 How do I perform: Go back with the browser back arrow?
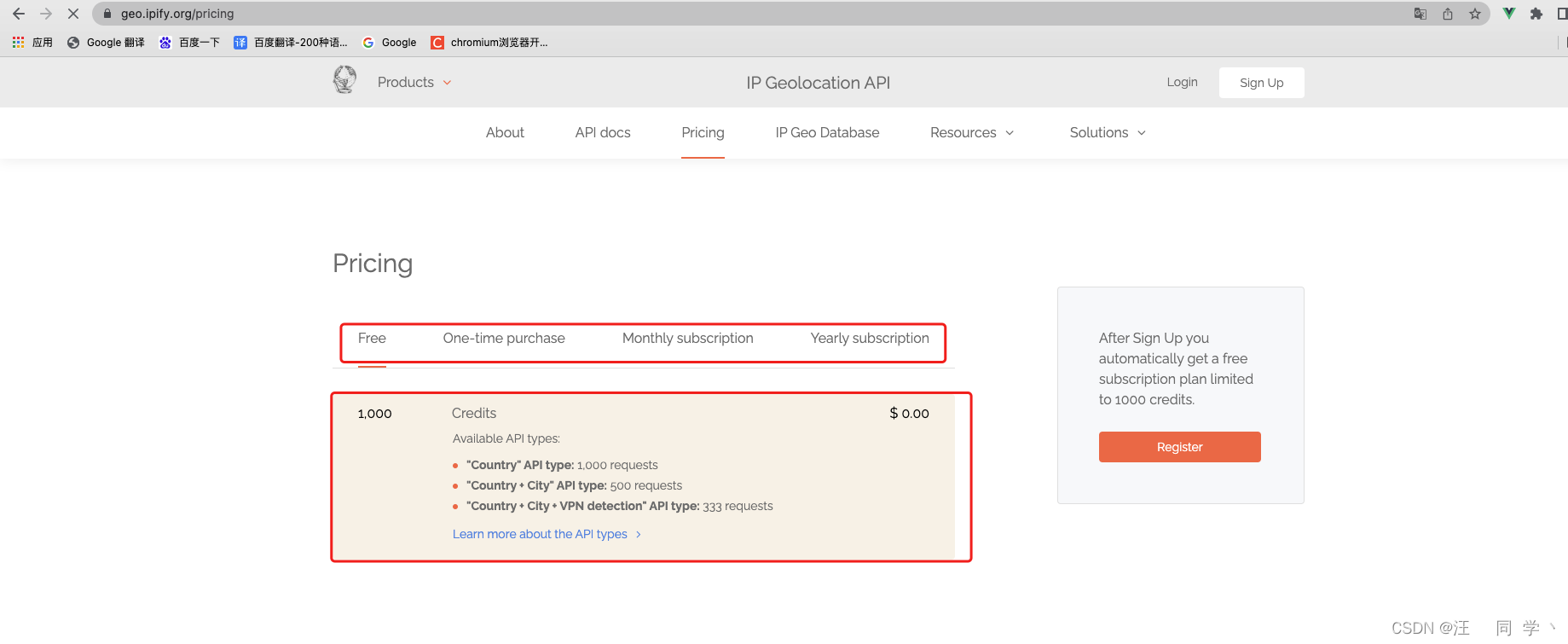point(19,14)
